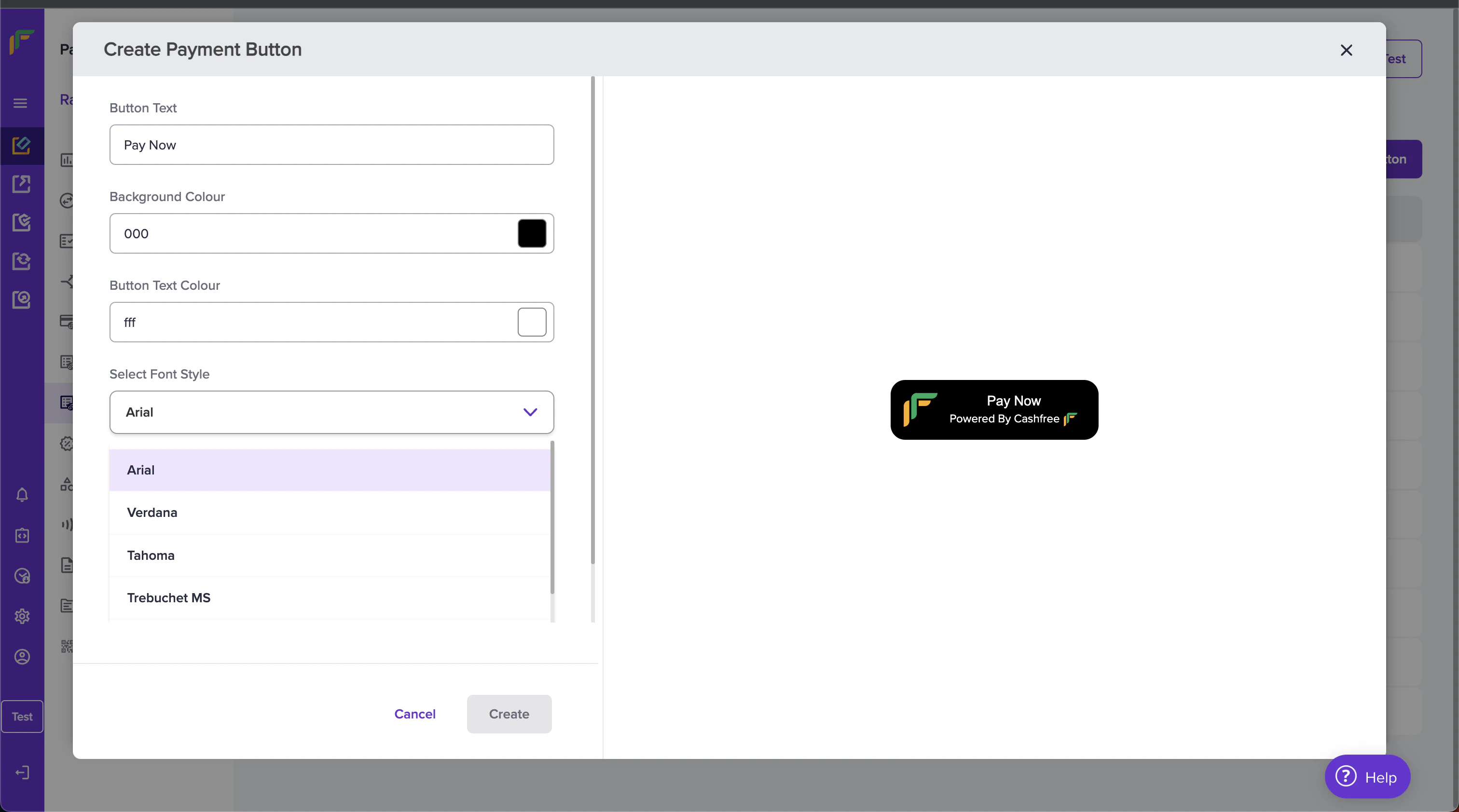Select Verdana from the font list
Screen dimensions: 1459x812
click(x=152, y=513)
